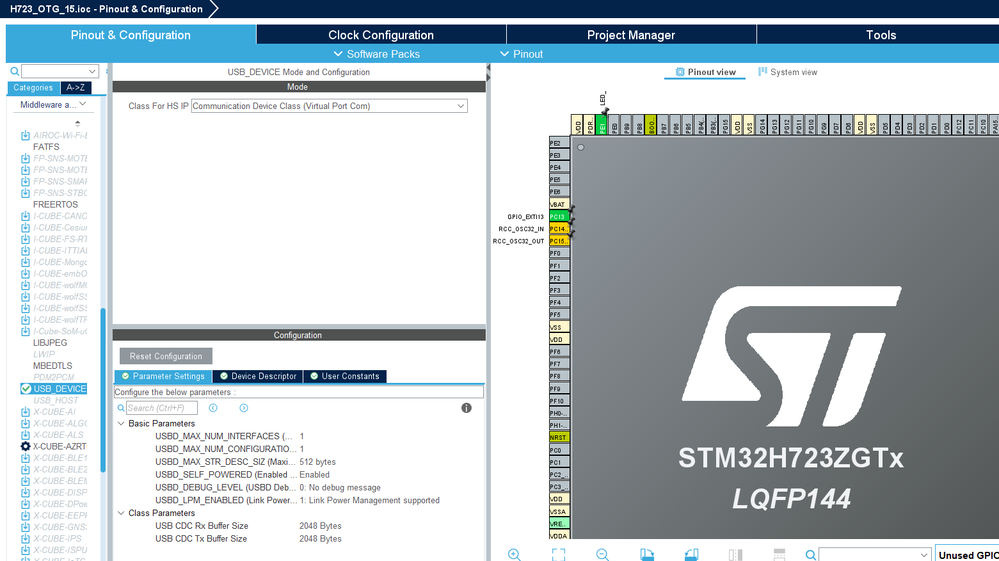The height and width of the screenshot is (561, 999).
Task: Click download icon beside X-CUBE-BLE1
Action: (25, 458)
